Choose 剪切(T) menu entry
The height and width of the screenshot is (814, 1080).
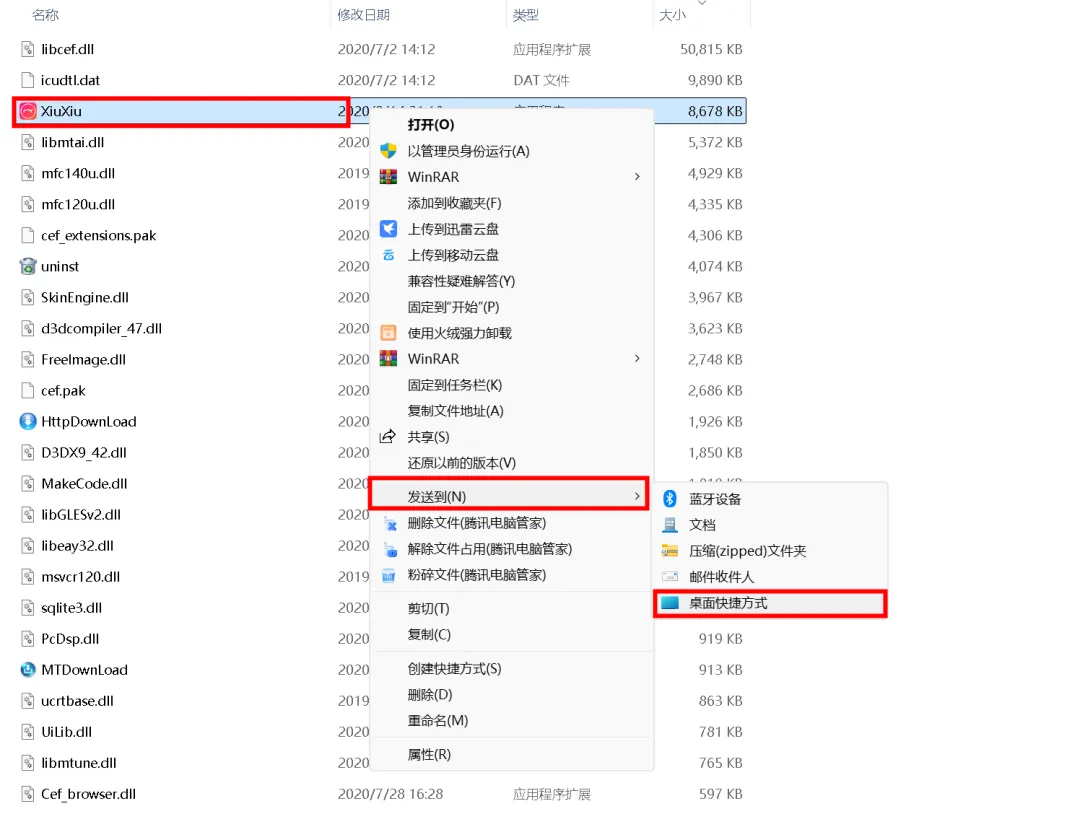click(x=428, y=608)
